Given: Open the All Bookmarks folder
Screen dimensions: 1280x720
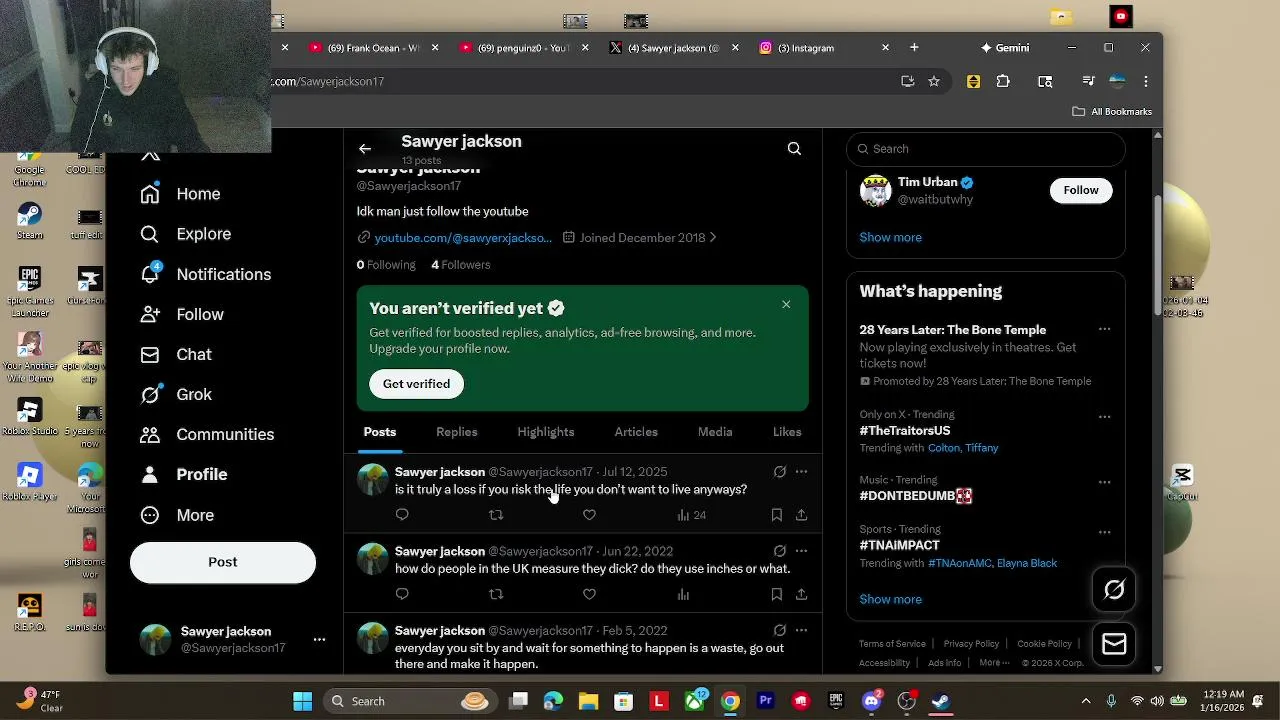Looking at the screenshot, I should [1112, 111].
